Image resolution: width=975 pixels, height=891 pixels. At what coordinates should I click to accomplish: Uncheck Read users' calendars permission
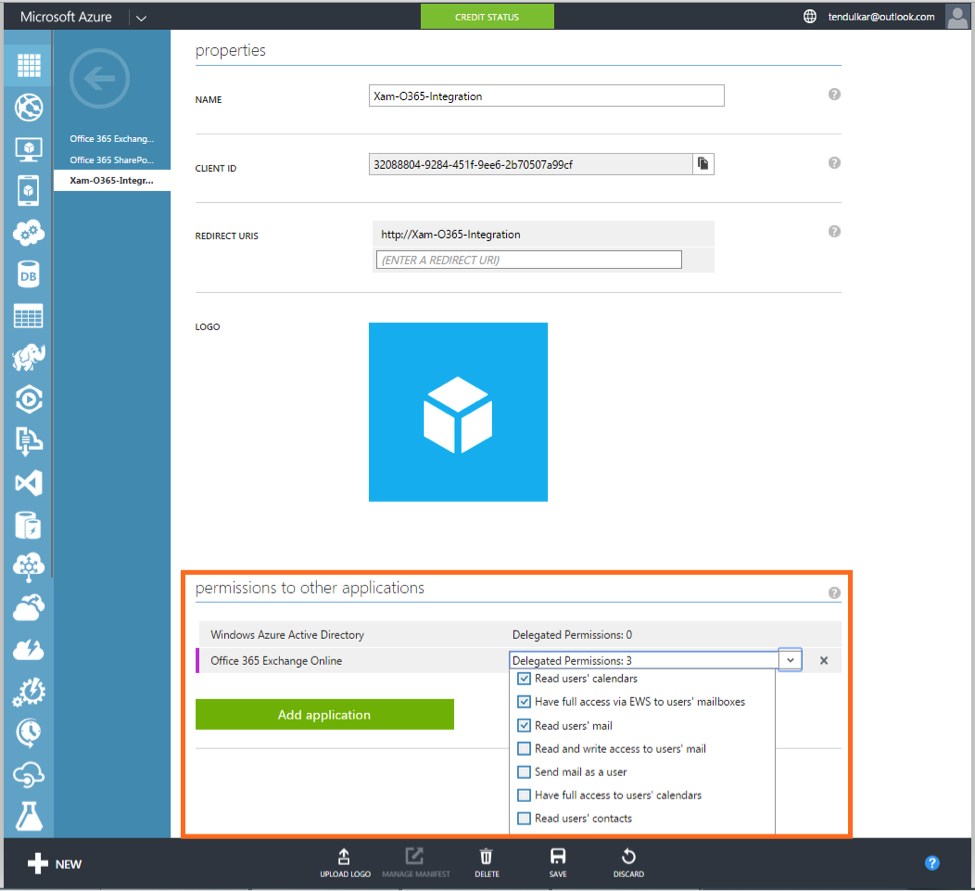tap(524, 678)
